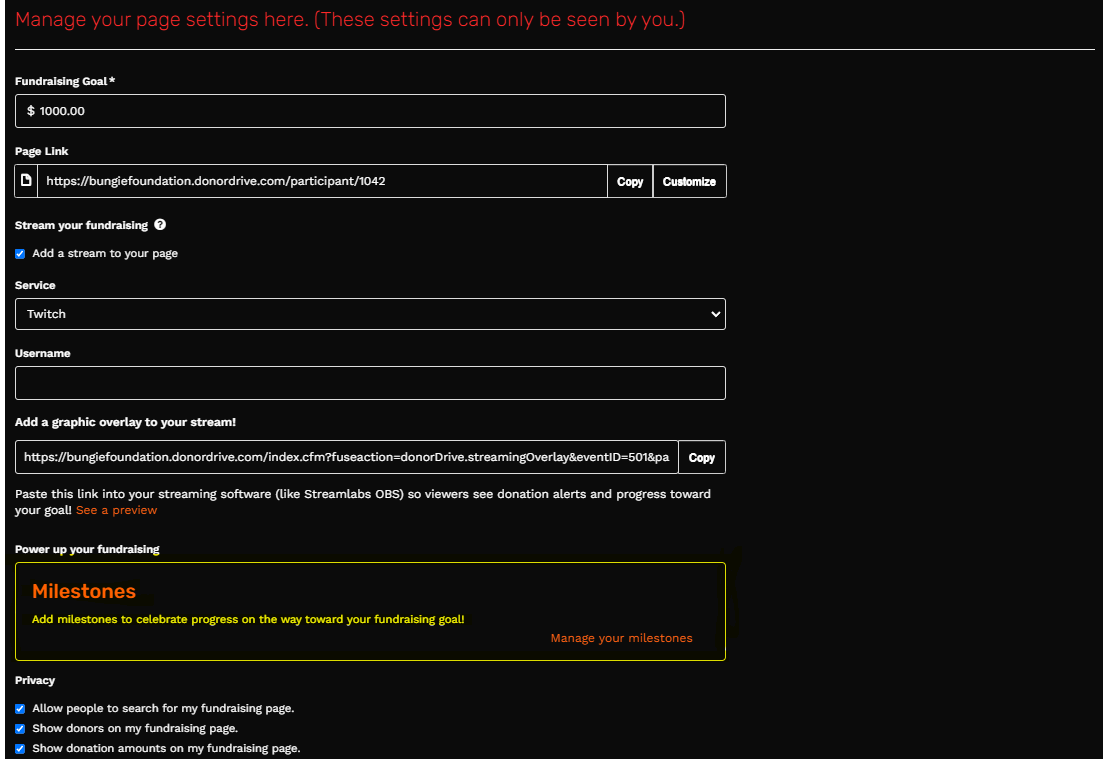Click the 'Power up your fundraising' label
This screenshot has height=759, width=1103.
point(87,549)
